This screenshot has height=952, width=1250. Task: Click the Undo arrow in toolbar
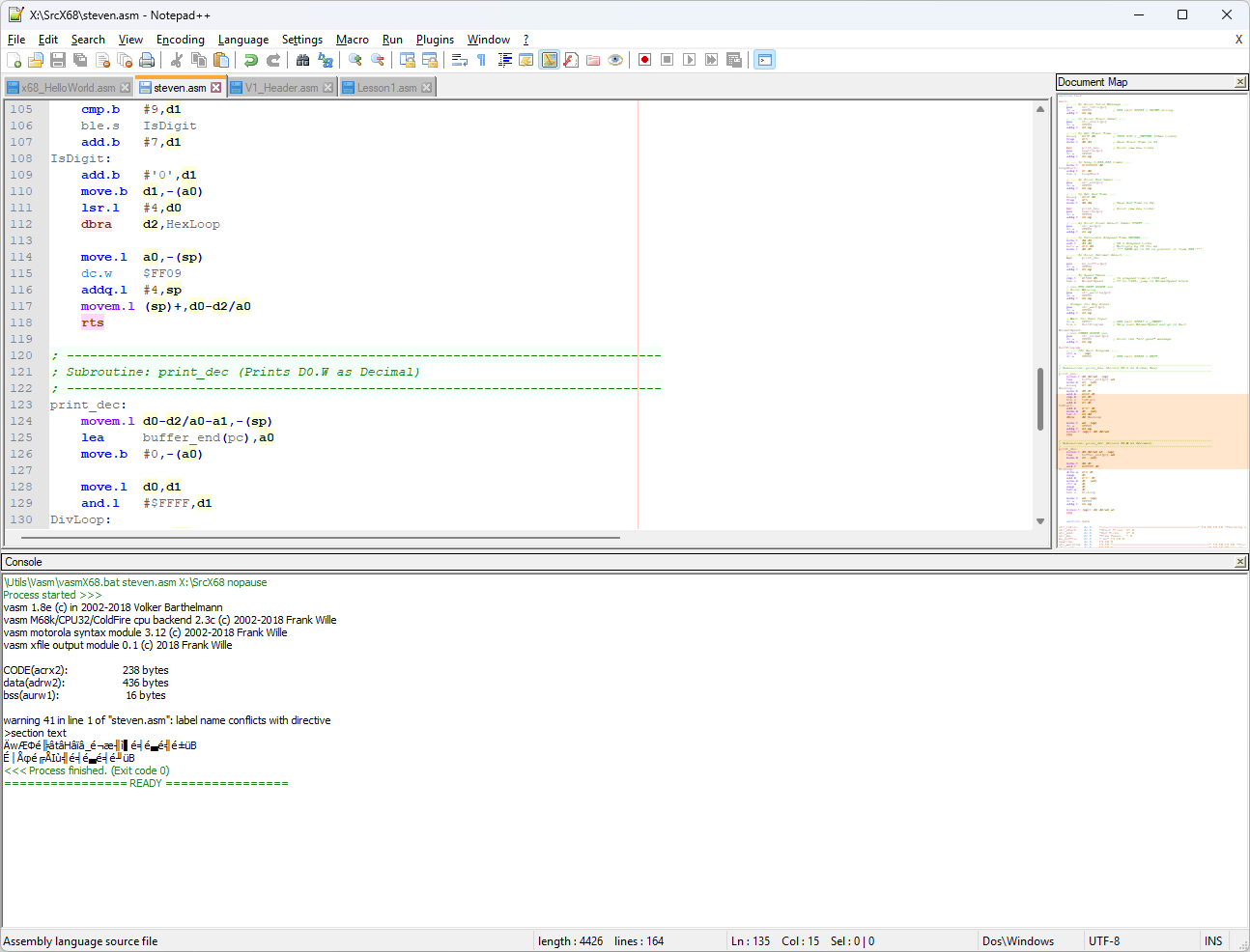pos(251,60)
